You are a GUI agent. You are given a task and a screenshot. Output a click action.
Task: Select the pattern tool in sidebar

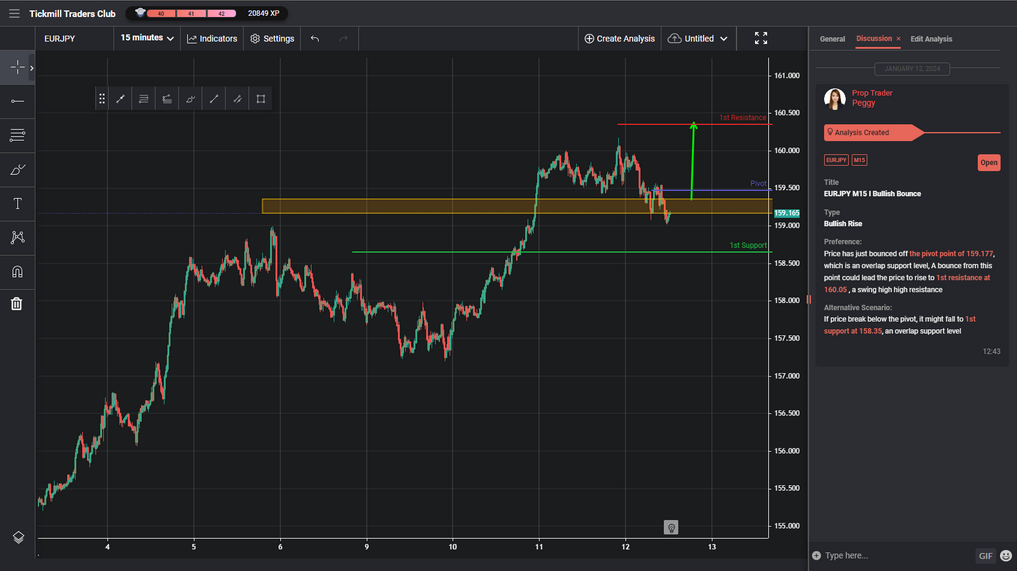[x=17, y=237]
